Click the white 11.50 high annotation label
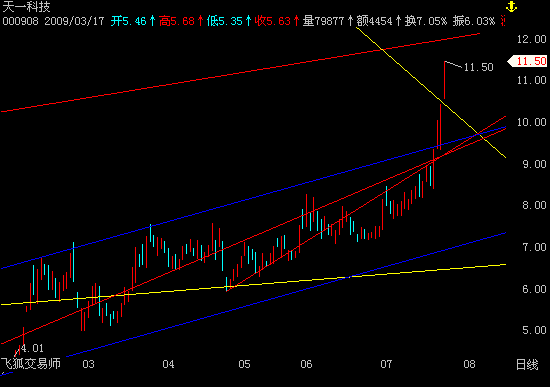The height and width of the screenshot is (387, 550). coord(479,67)
